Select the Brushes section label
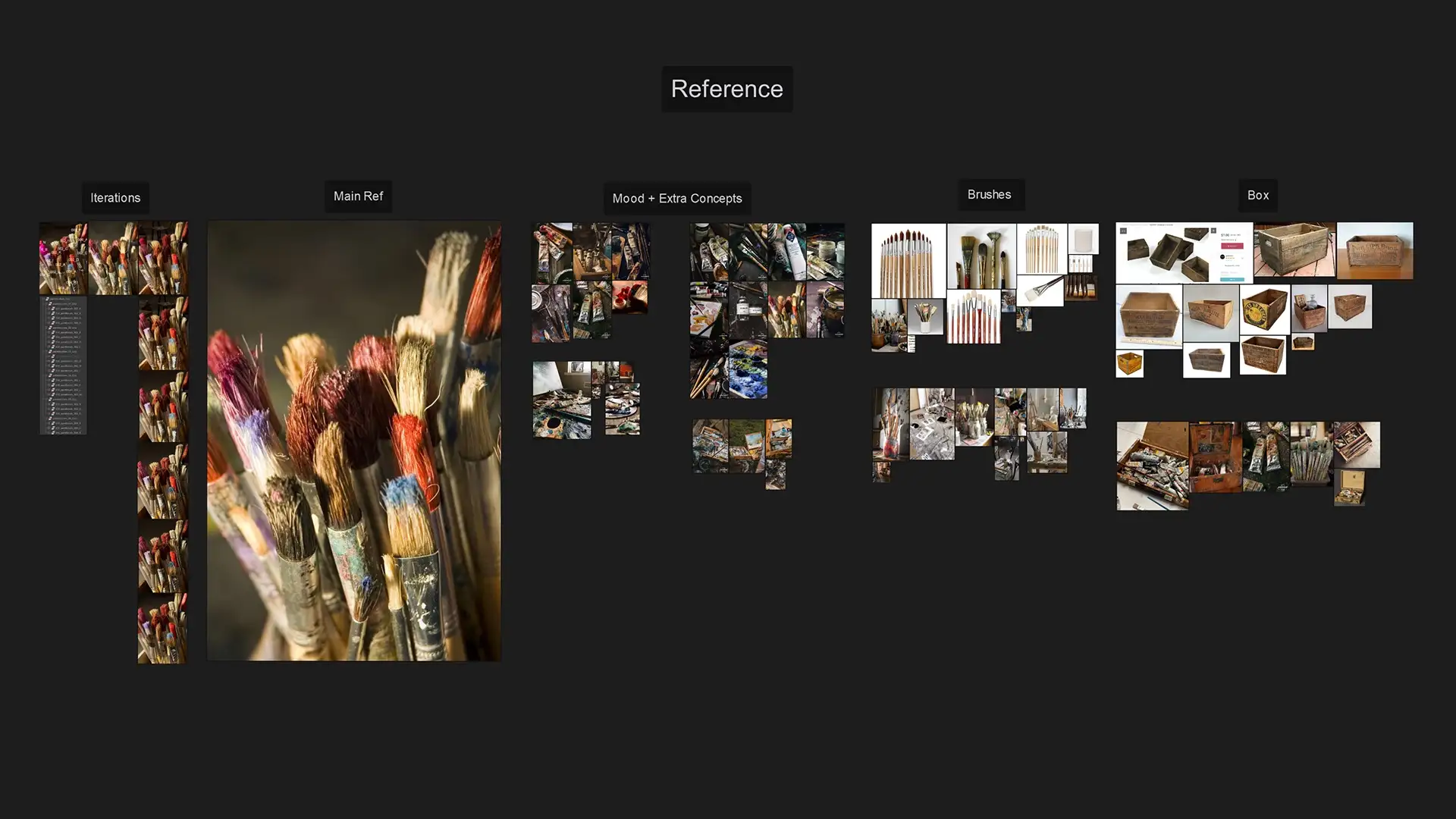Screen dimensions: 1456x819 pos(989,195)
